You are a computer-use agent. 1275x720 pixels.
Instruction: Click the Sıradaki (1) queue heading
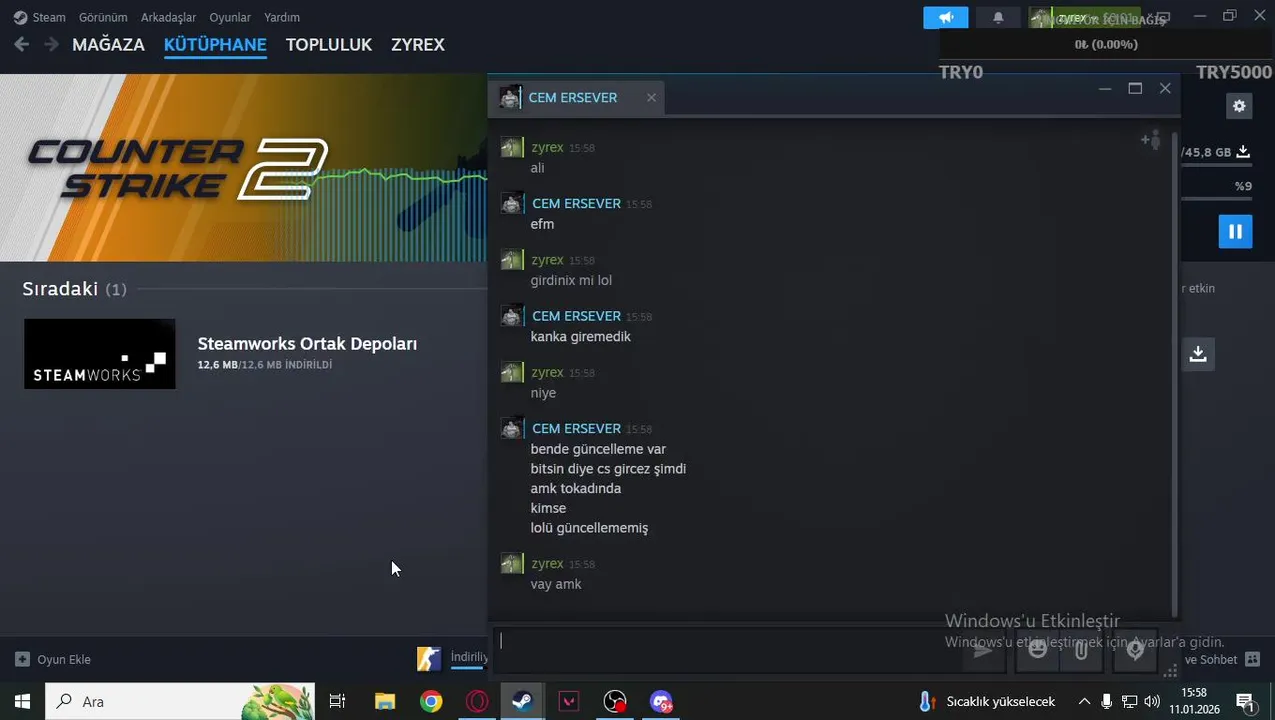pos(74,289)
